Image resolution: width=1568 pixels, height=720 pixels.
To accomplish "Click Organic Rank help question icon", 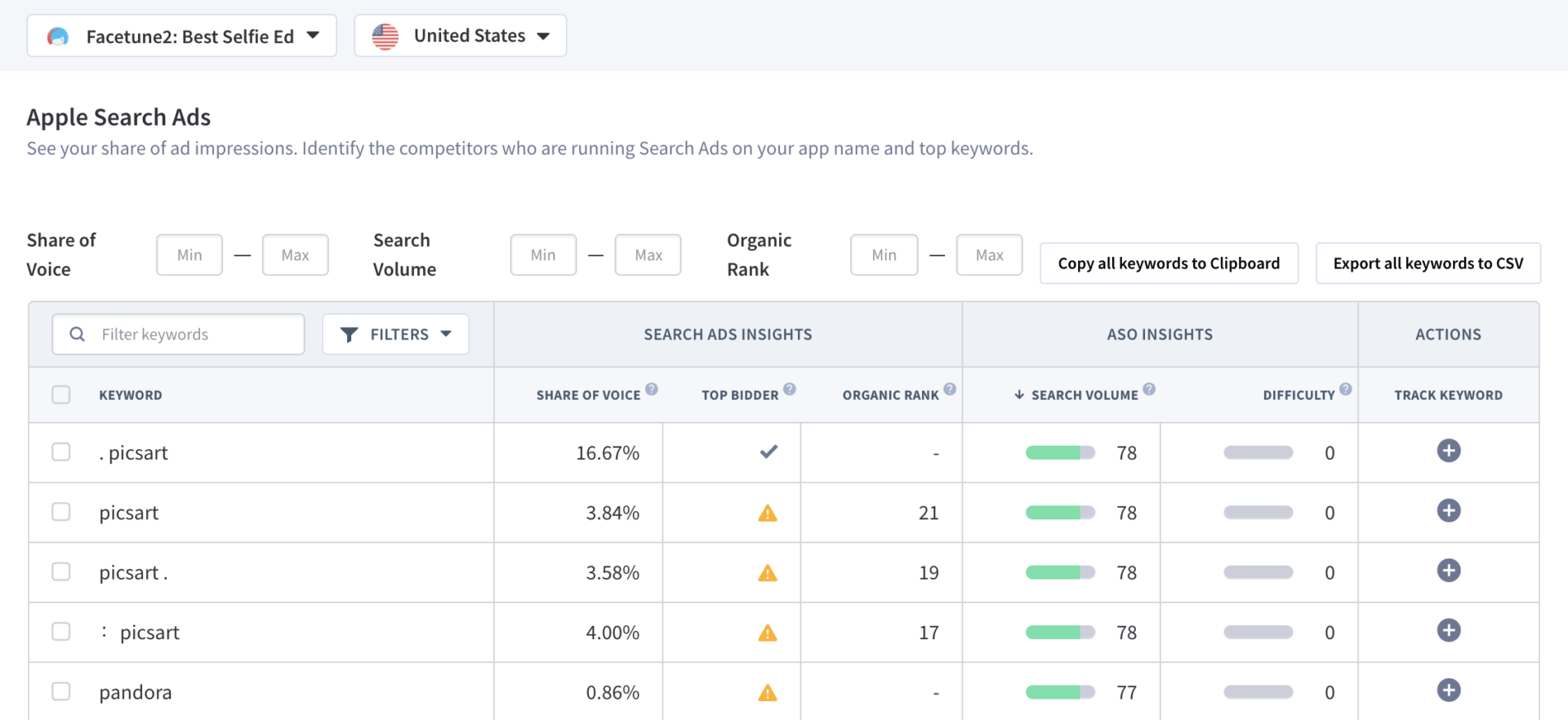I will pos(950,389).
